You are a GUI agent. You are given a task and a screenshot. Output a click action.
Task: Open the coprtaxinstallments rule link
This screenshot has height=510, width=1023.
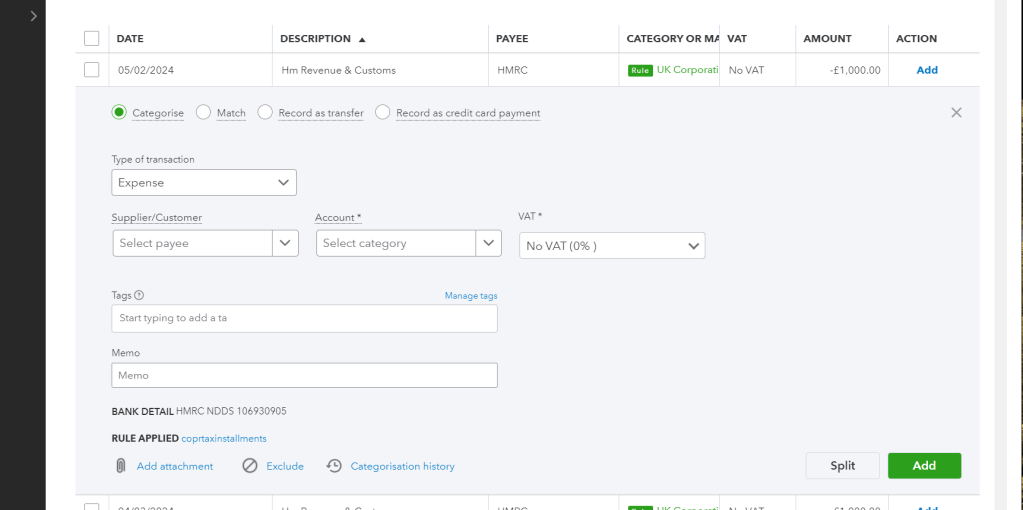click(224, 438)
